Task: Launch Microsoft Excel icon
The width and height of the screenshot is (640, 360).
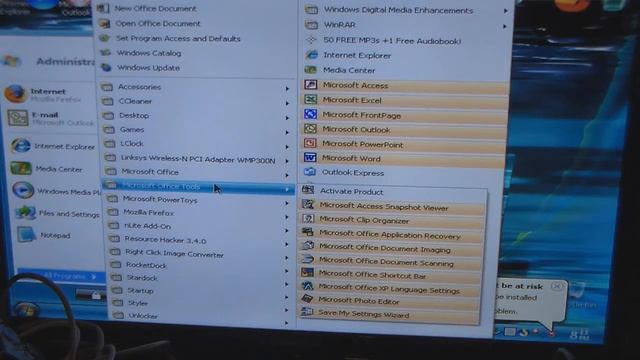Action: point(311,100)
